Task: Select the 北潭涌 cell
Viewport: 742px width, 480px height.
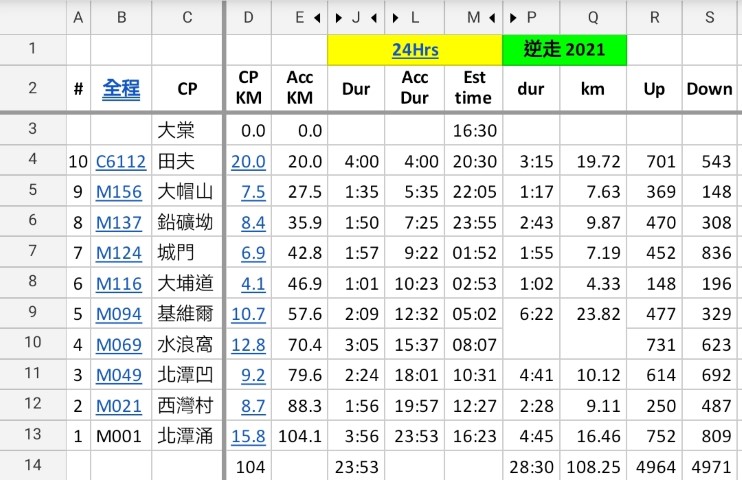Action: (x=187, y=436)
